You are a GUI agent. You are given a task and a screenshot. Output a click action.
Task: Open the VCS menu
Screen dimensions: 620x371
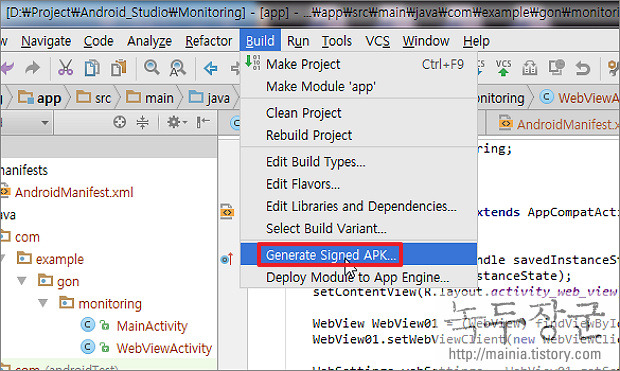377,41
